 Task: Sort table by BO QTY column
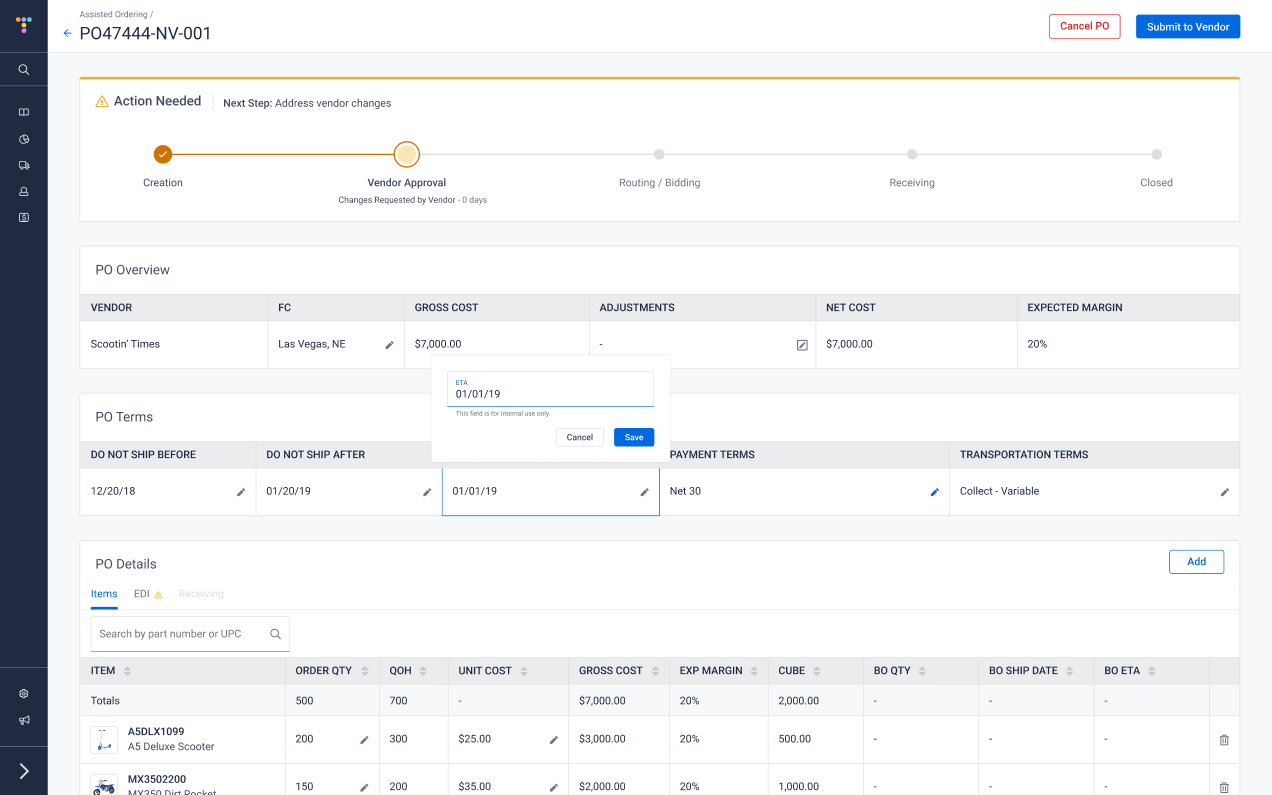tap(923, 671)
